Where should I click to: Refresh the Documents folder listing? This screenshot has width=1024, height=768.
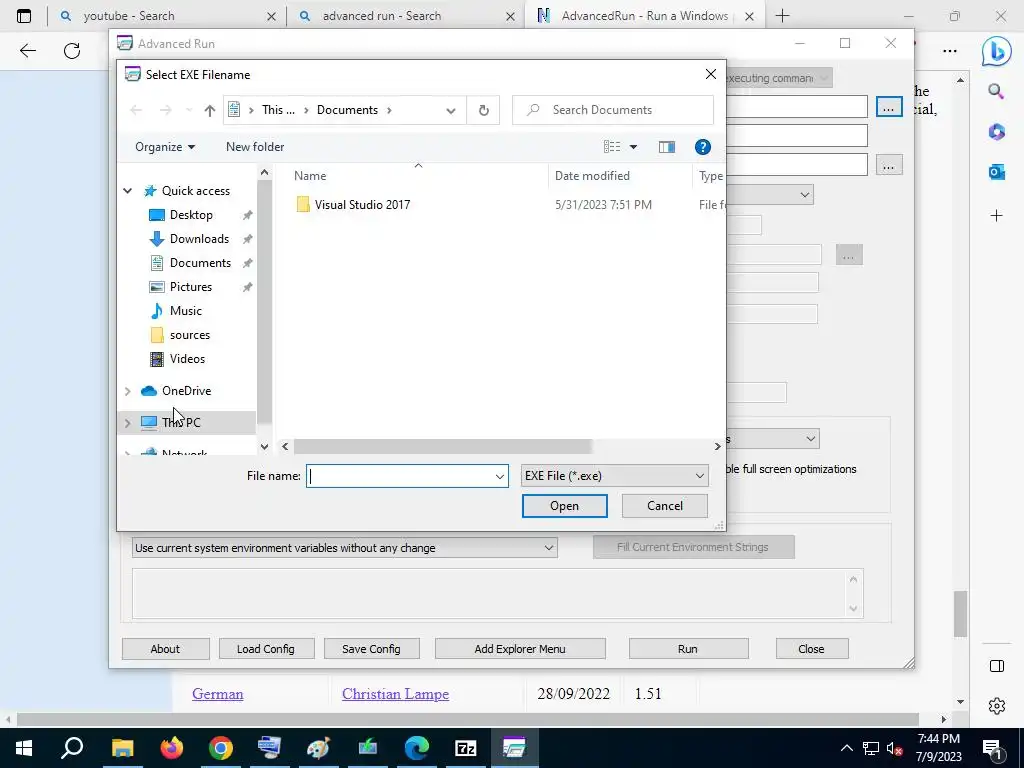tap(483, 110)
